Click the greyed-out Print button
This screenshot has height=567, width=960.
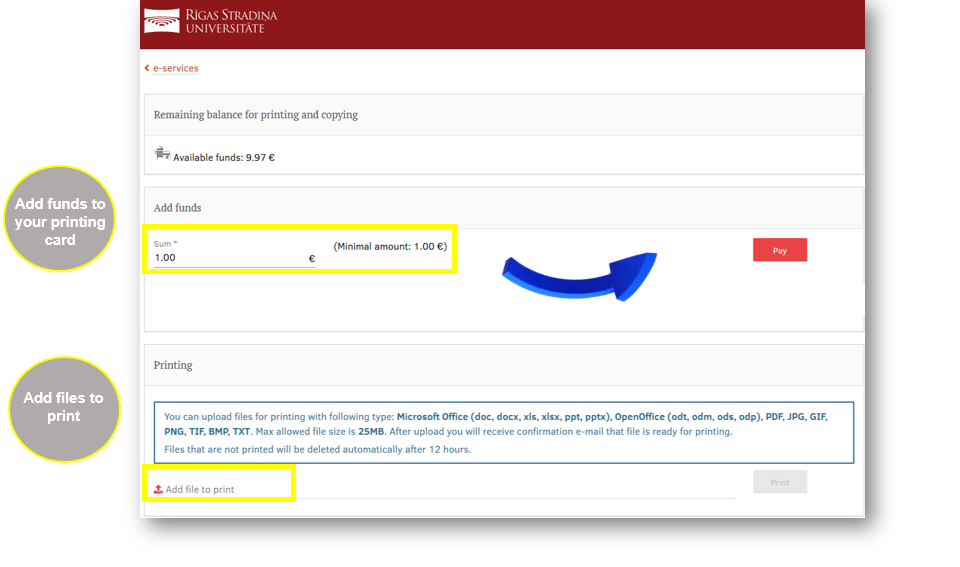[x=779, y=482]
